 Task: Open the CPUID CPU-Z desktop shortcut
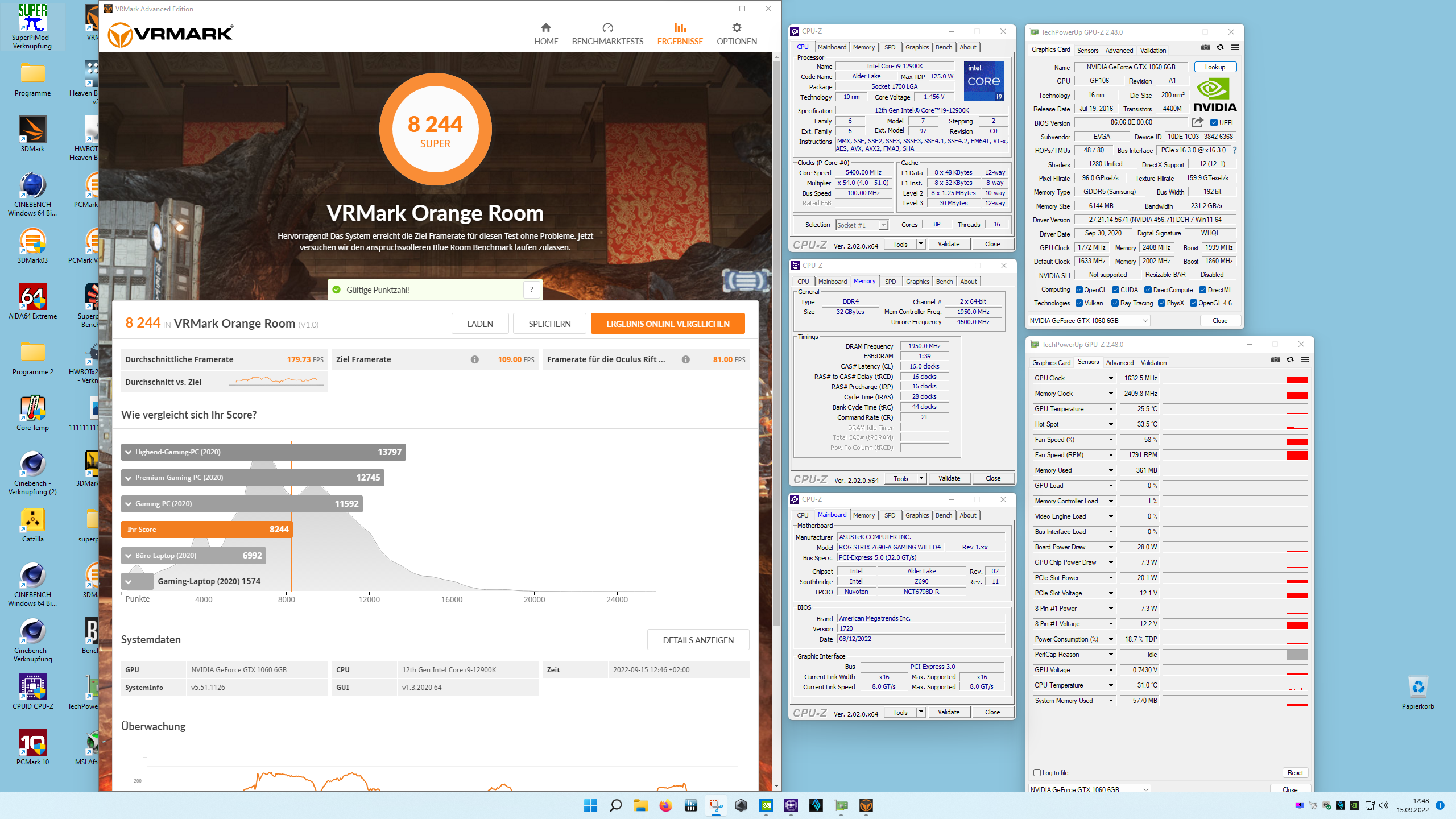(x=32, y=692)
